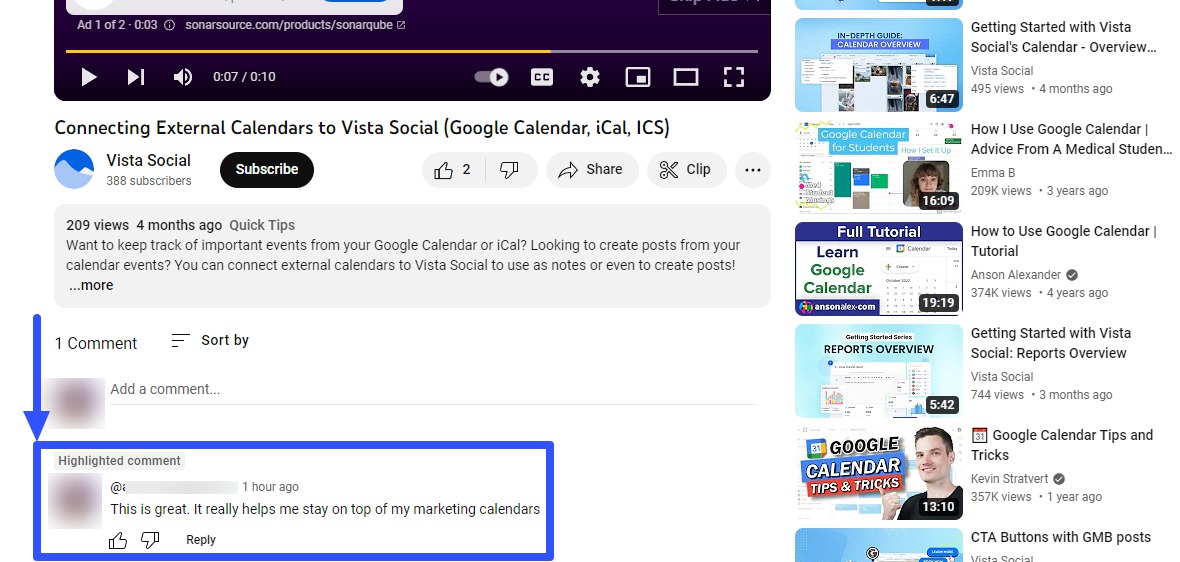Click the Add a comment field
Viewport: 1180px width, 562px height.
click(x=430, y=389)
